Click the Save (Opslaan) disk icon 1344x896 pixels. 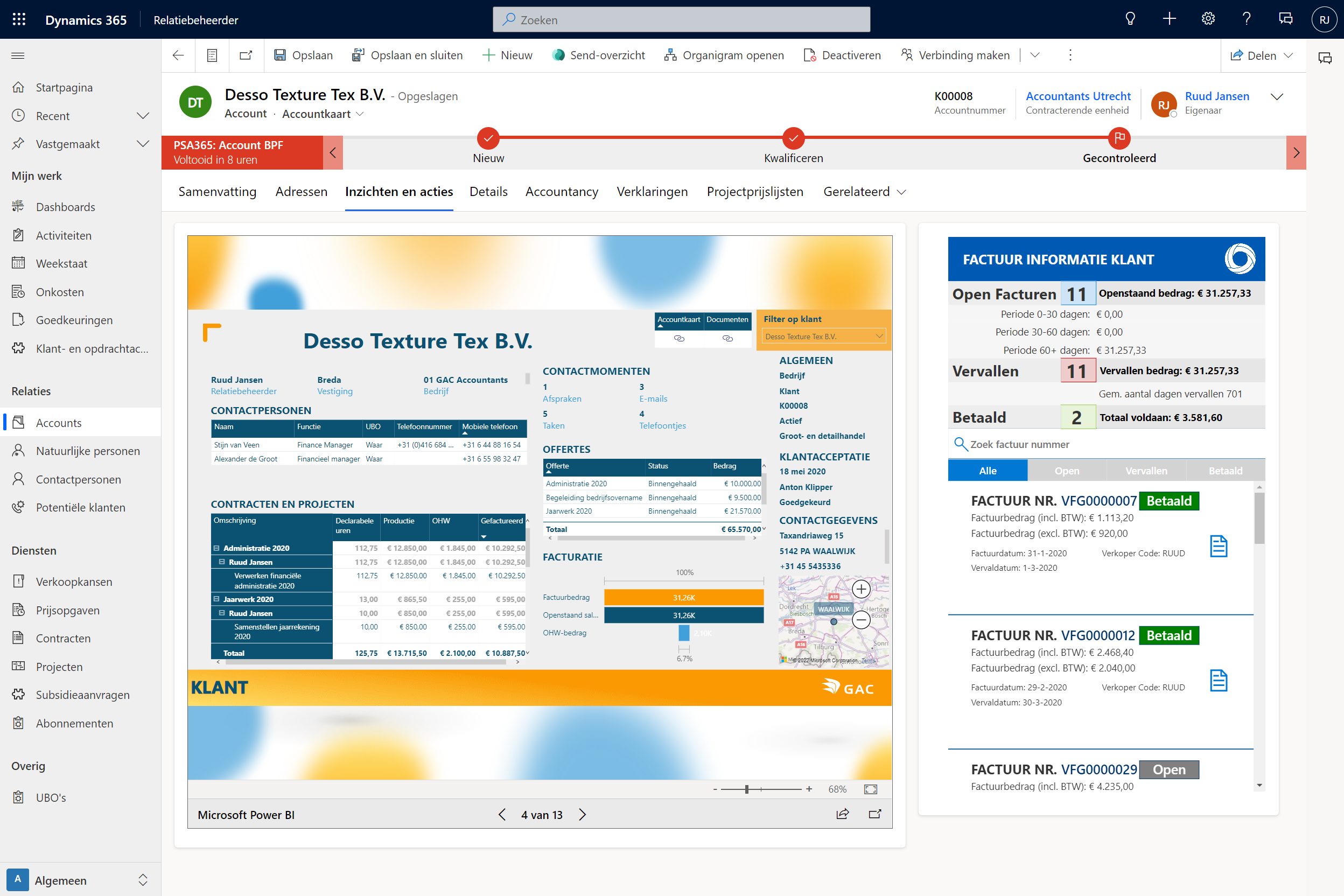click(x=279, y=55)
